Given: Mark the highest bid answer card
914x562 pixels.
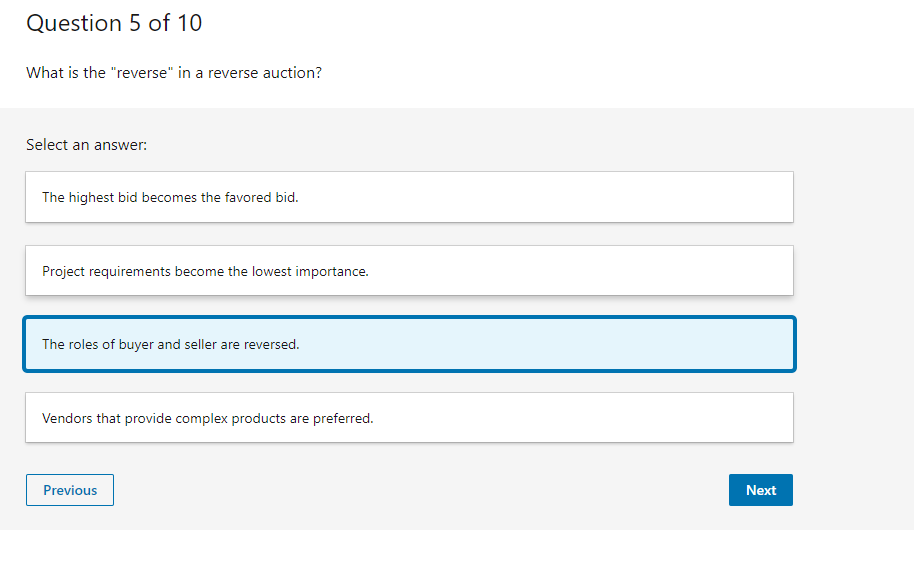Looking at the screenshot, I should (409, 197).
